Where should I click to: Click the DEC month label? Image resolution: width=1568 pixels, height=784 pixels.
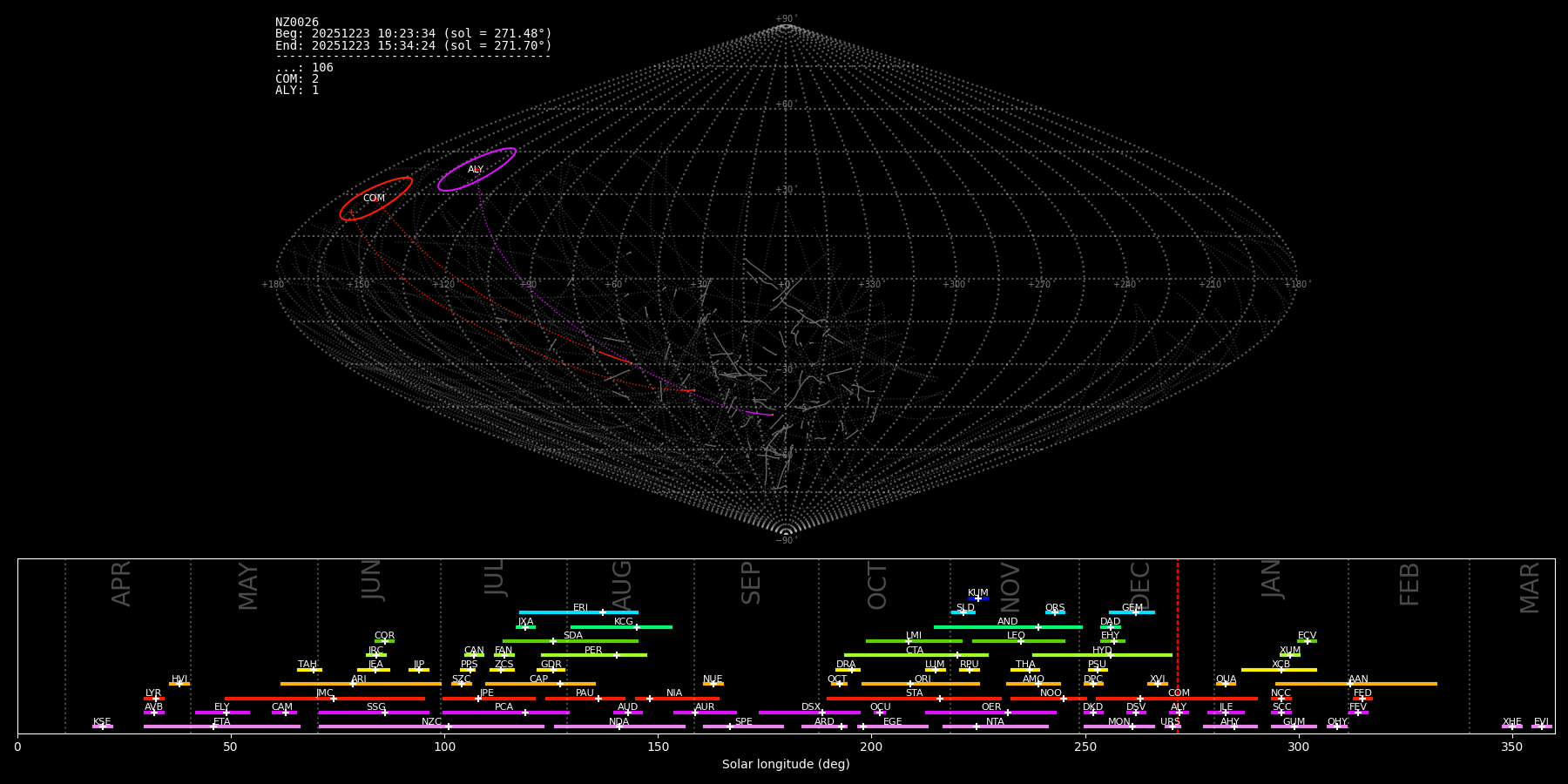pos(1140,585)
